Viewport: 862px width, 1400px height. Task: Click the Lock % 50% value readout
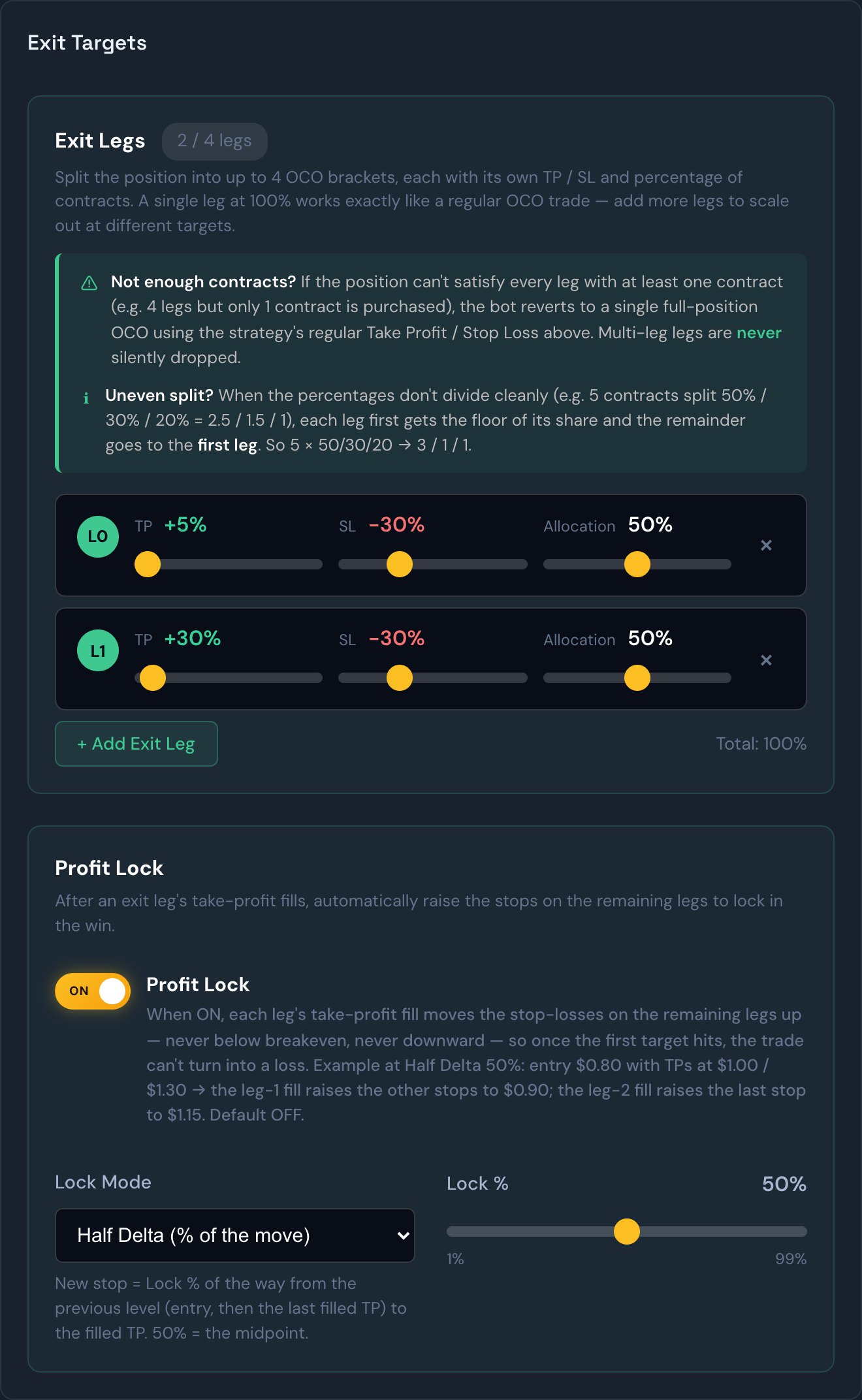click(784, 1184)
